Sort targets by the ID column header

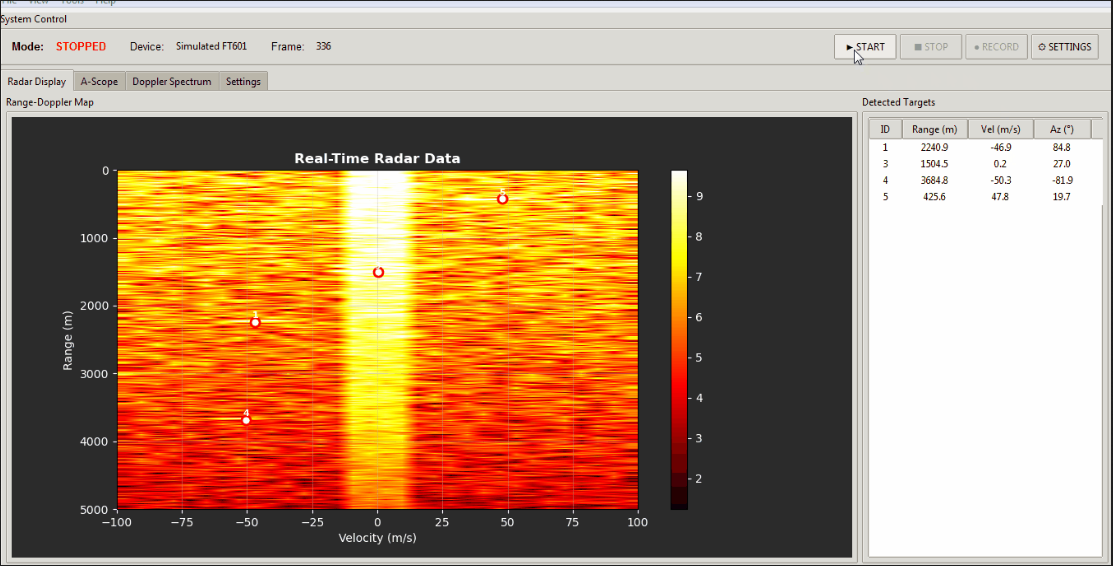click(x=885, y=129)
